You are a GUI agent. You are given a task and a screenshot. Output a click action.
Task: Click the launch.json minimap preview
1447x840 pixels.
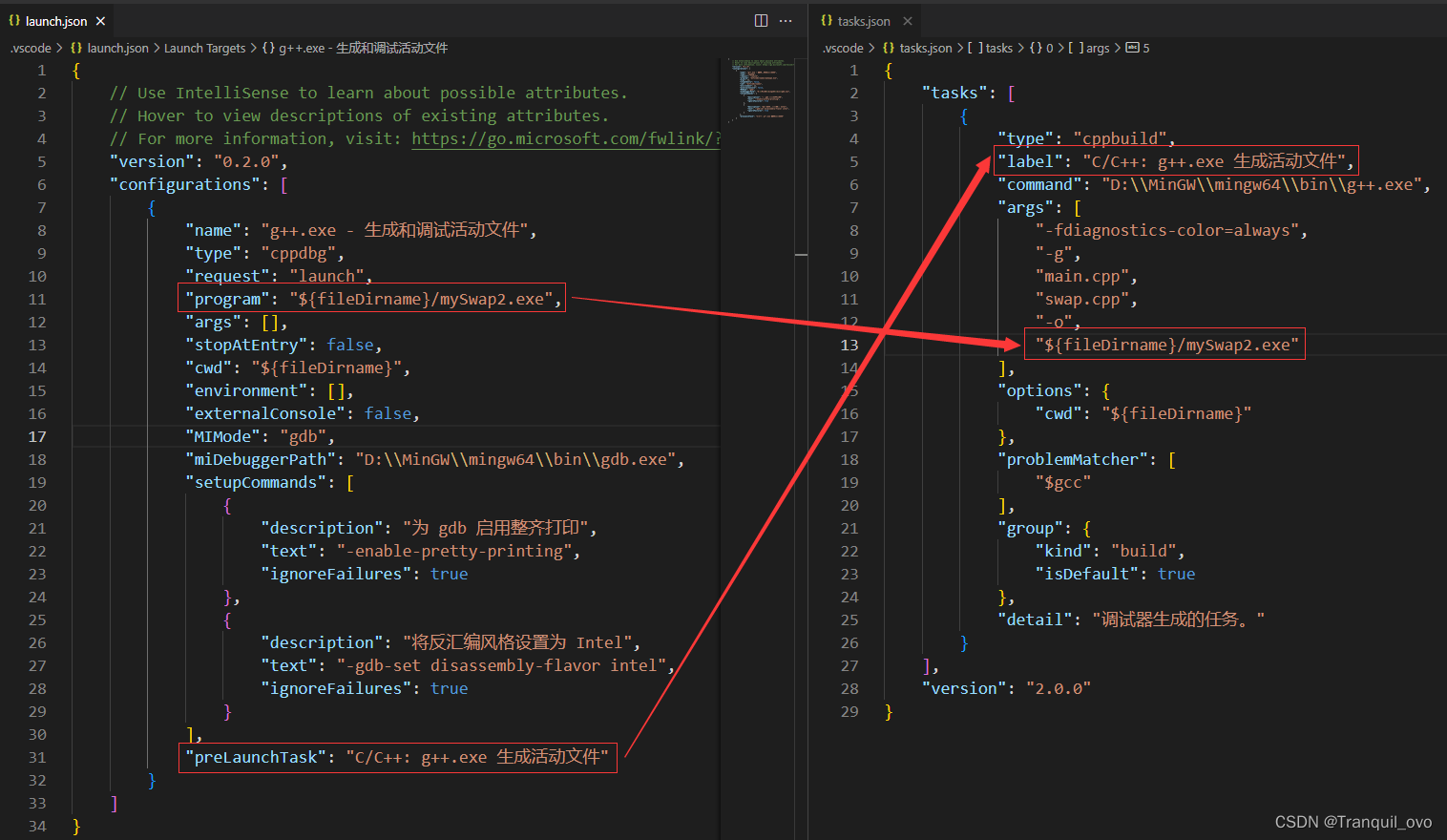(763, 90)
